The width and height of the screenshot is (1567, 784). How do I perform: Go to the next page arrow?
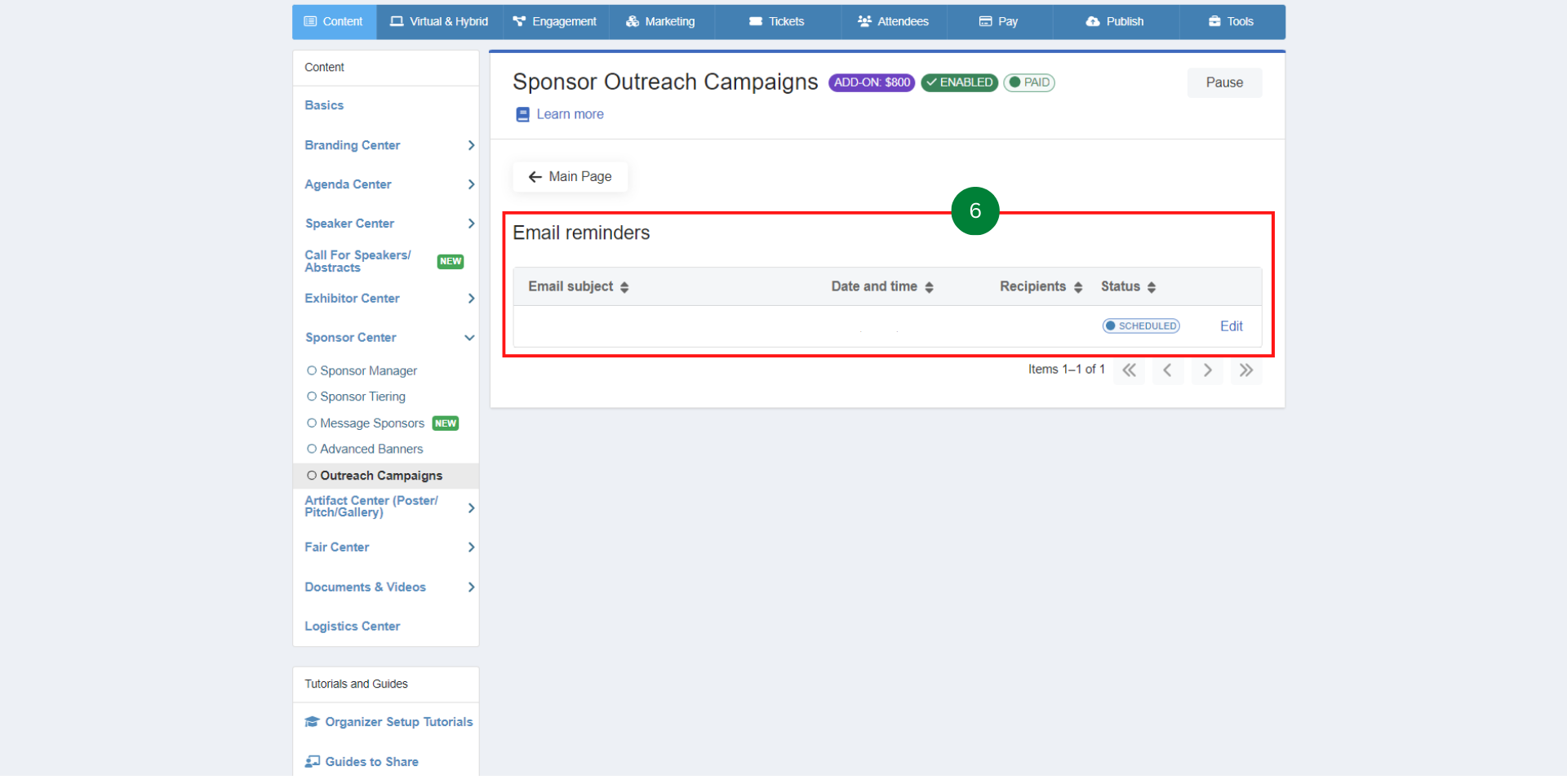(1207, 370)
